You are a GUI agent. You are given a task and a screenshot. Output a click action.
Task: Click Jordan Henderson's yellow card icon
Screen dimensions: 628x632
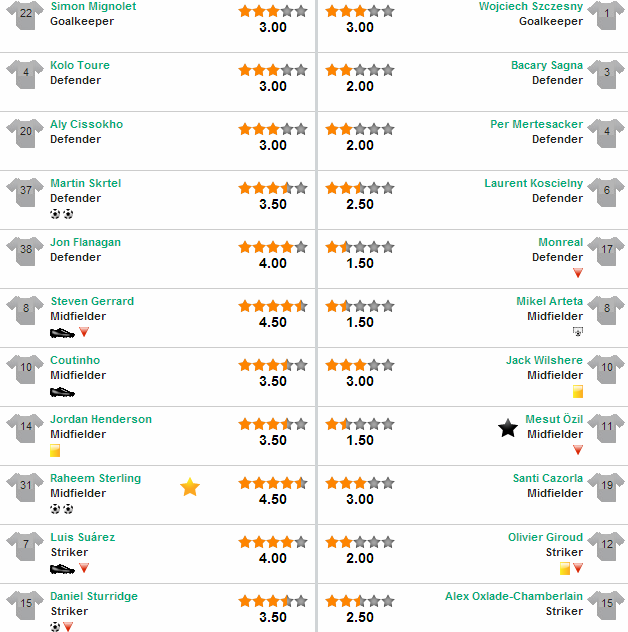coord(55,450)
